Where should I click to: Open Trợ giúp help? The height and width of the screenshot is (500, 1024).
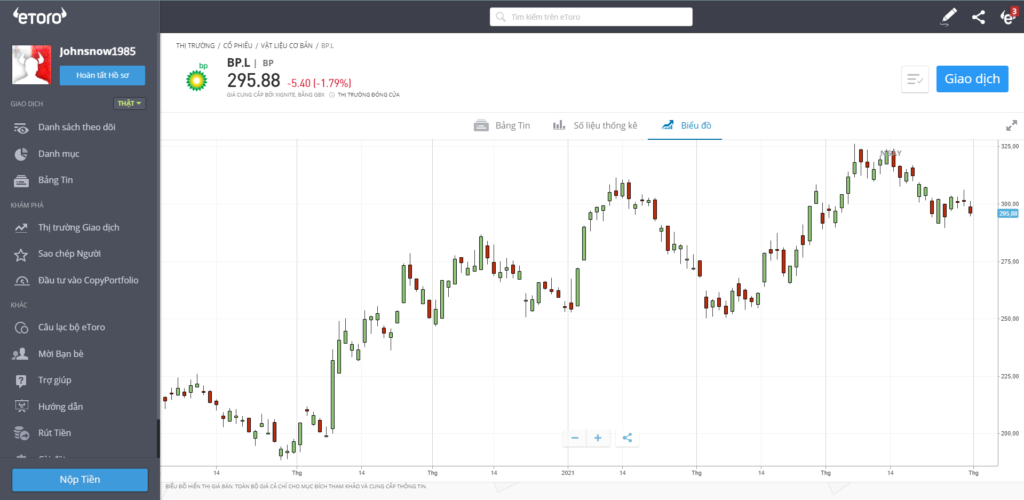point(55,380)
